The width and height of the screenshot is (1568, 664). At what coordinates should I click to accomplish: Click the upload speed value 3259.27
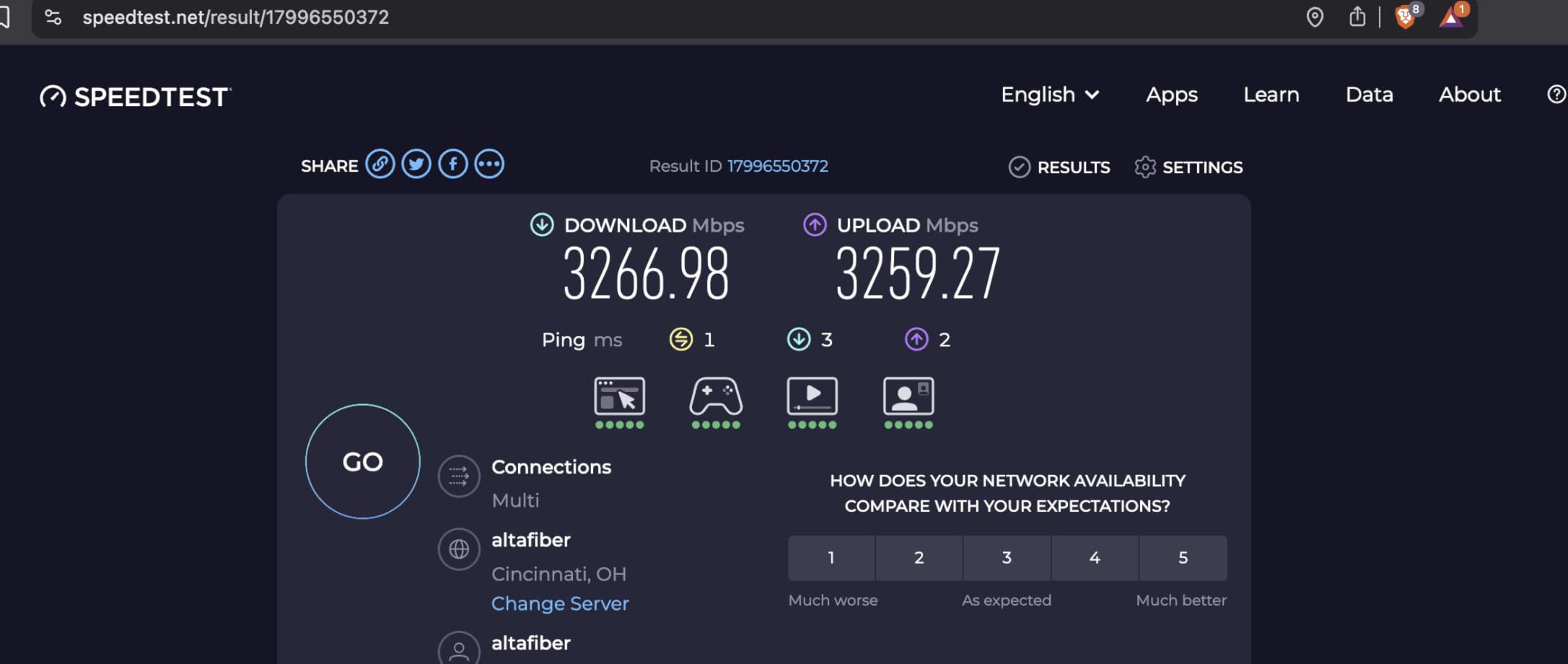[918, 273]
